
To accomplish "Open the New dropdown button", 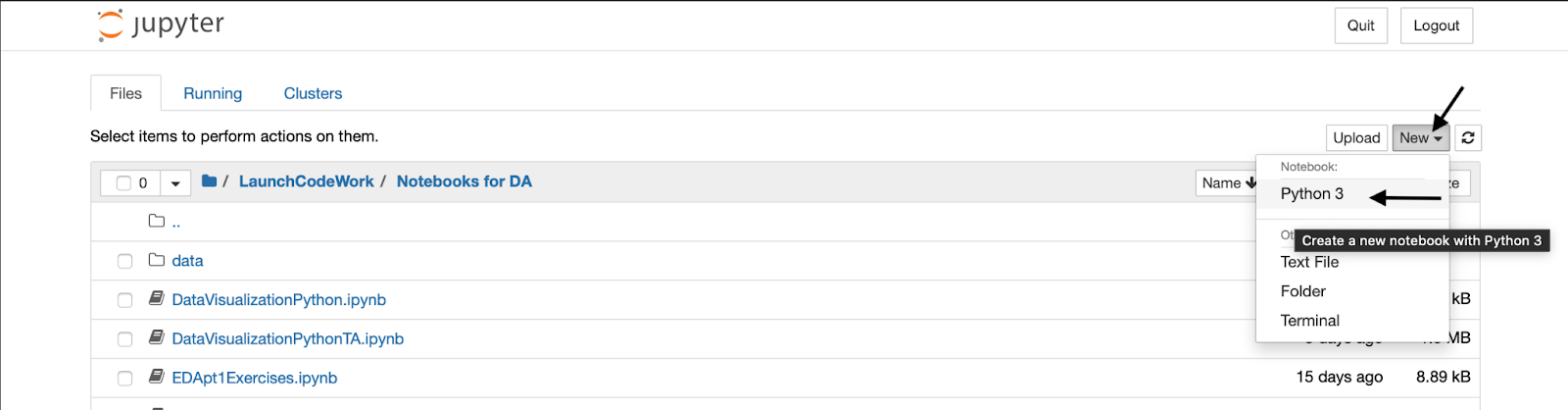I will pos(1420,138).
